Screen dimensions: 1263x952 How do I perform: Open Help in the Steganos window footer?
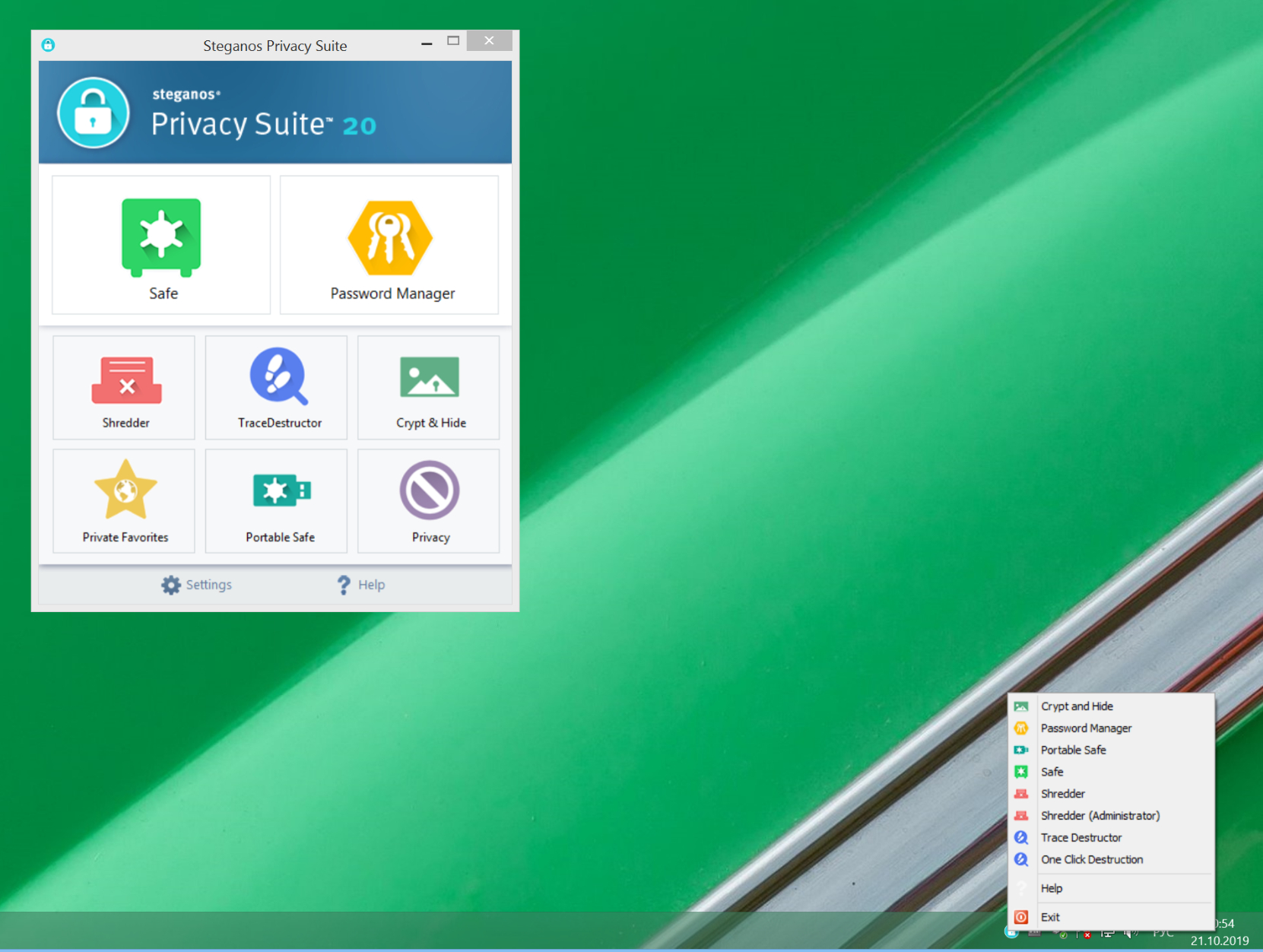point(361,585)
